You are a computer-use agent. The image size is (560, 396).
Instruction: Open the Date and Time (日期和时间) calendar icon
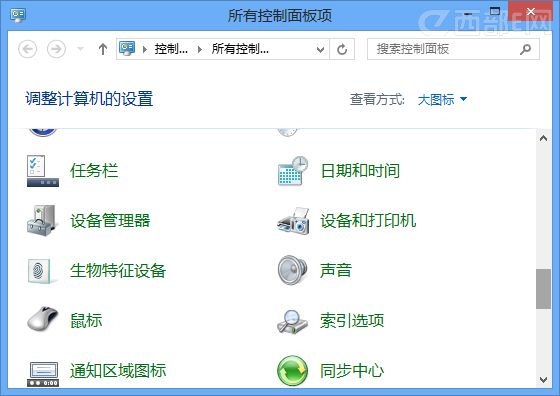pos(293,171)
